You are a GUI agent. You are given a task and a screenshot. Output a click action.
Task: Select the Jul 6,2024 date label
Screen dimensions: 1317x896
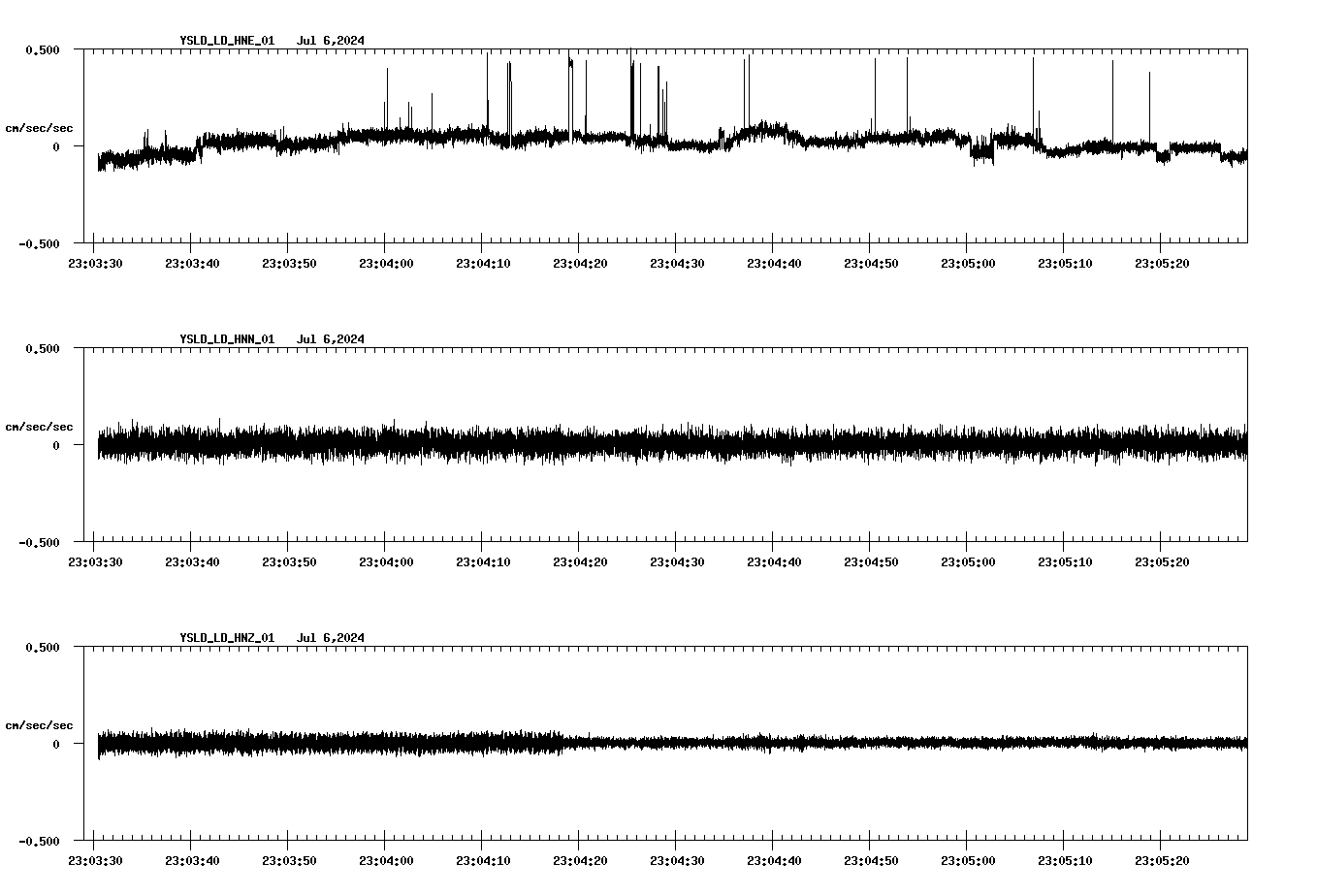[333, 42]
